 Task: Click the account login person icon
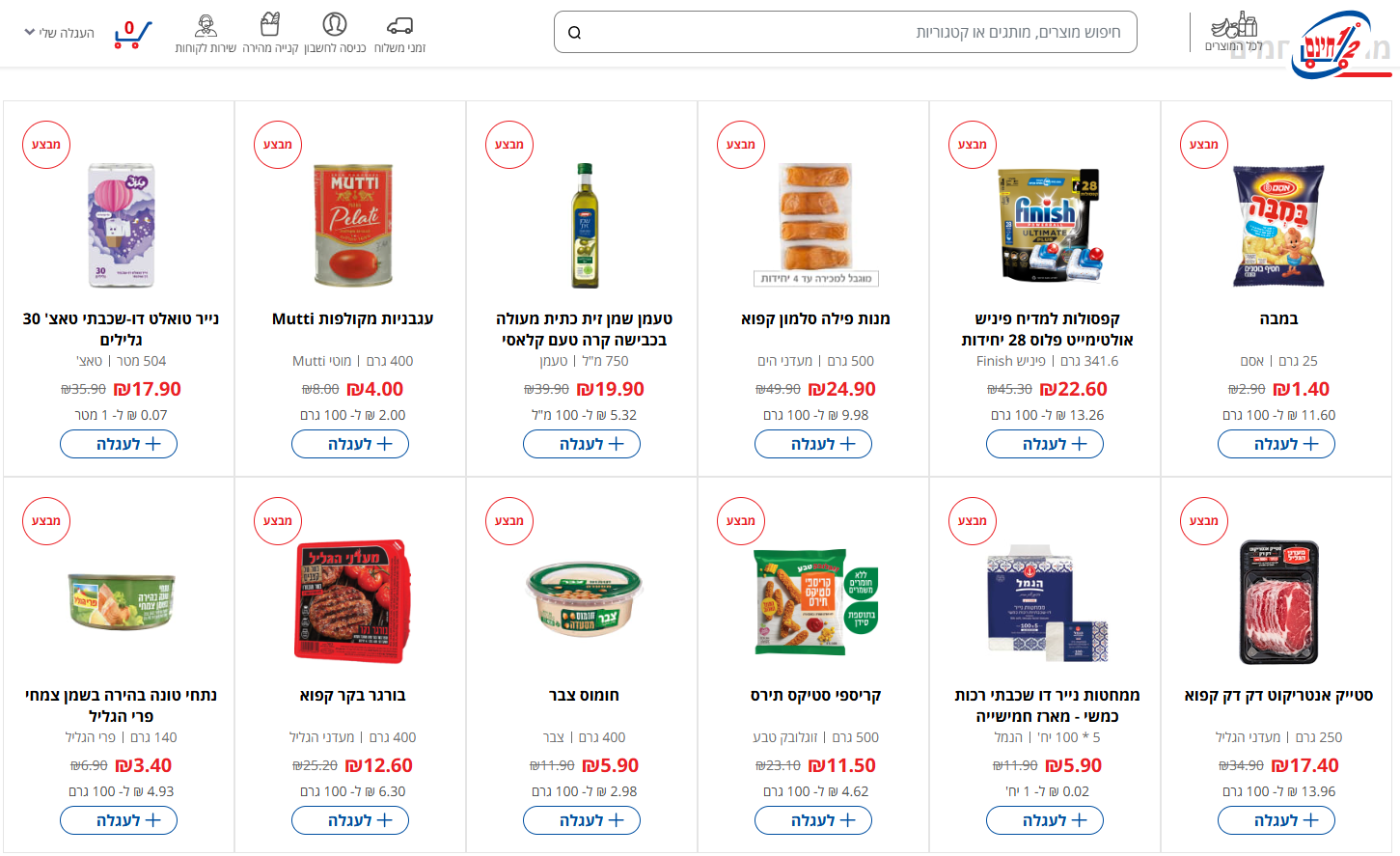334,25
